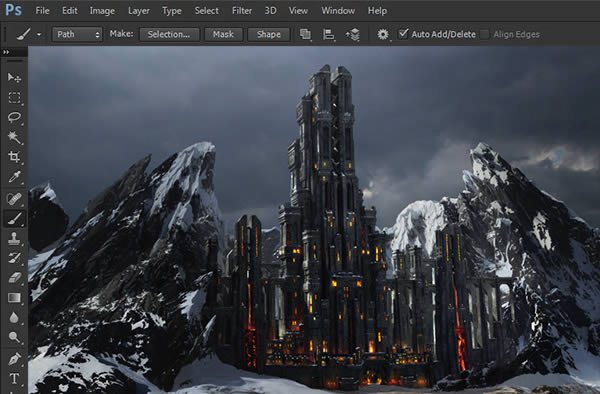The image size is (600, 394).
Task: Open gear settings in options bar
Action: pos(383,34)
